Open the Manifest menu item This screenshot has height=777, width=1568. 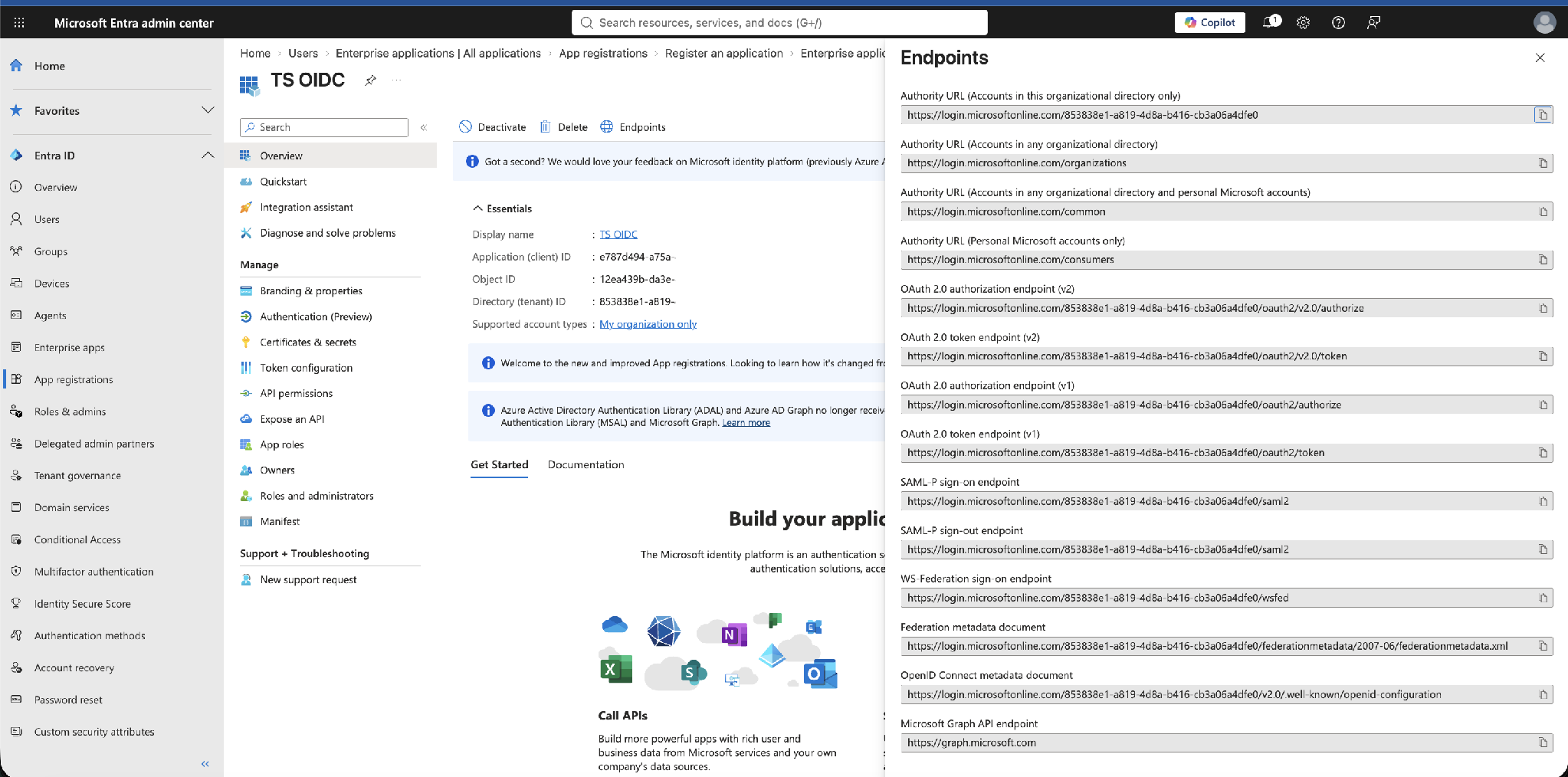pyautogui.click(x=280, y=521)
